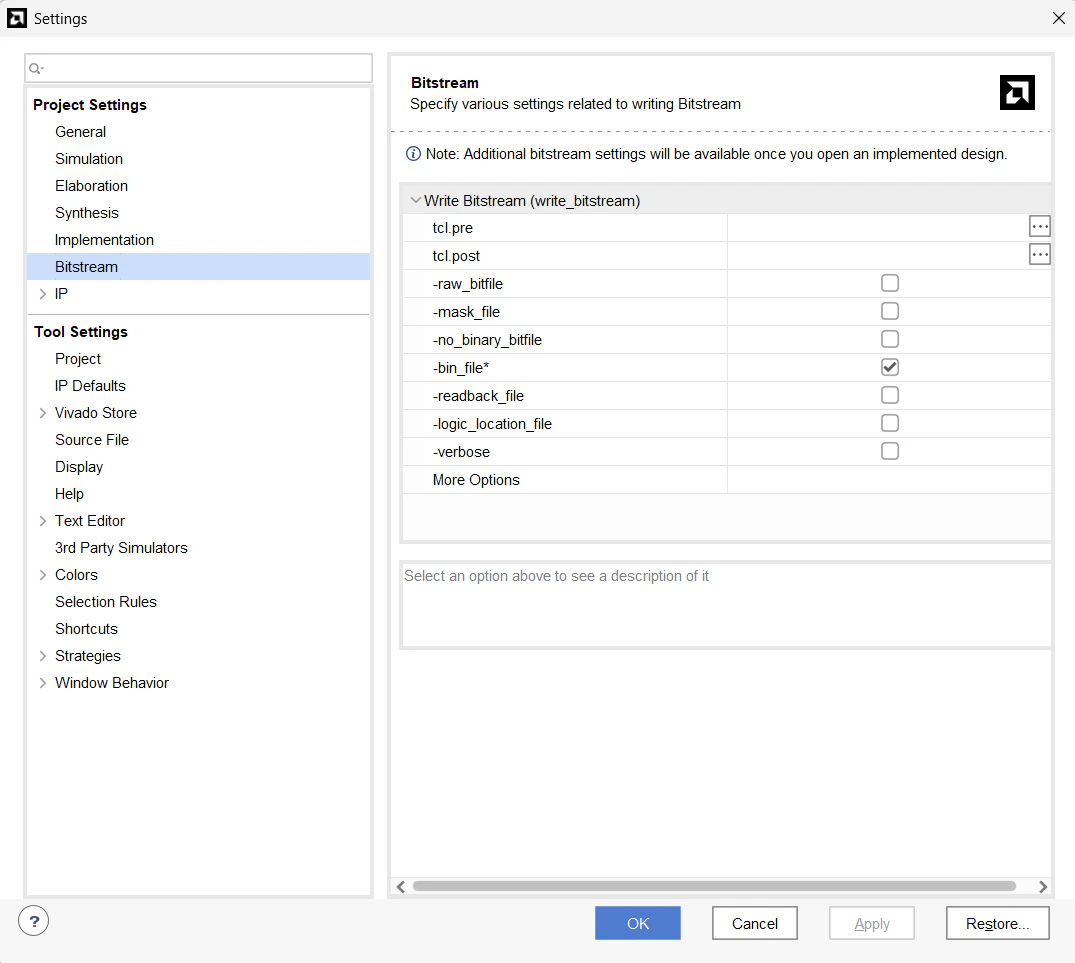Click the OK button

coord(637,922)
